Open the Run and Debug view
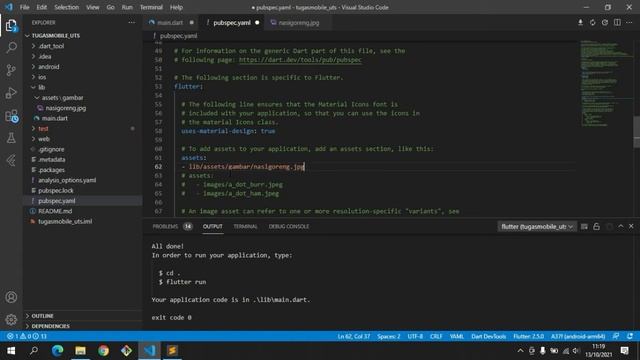This screenshot has height=360, width=640. [11, 93]
